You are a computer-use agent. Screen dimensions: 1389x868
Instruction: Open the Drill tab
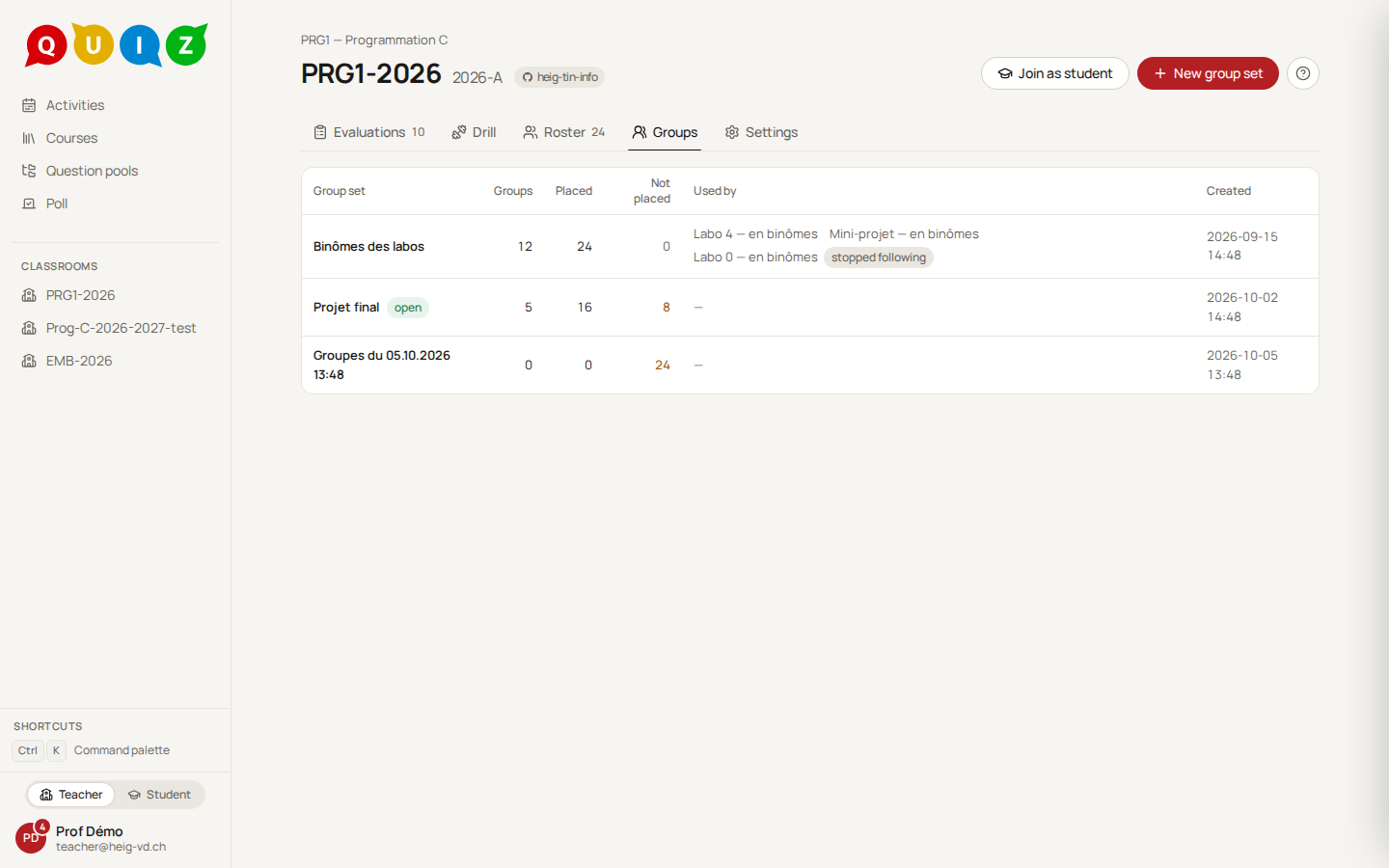tap(474, 132)
